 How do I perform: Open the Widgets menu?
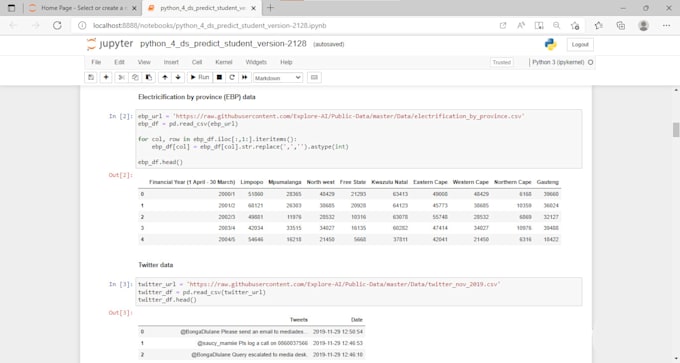coord(256,62)
